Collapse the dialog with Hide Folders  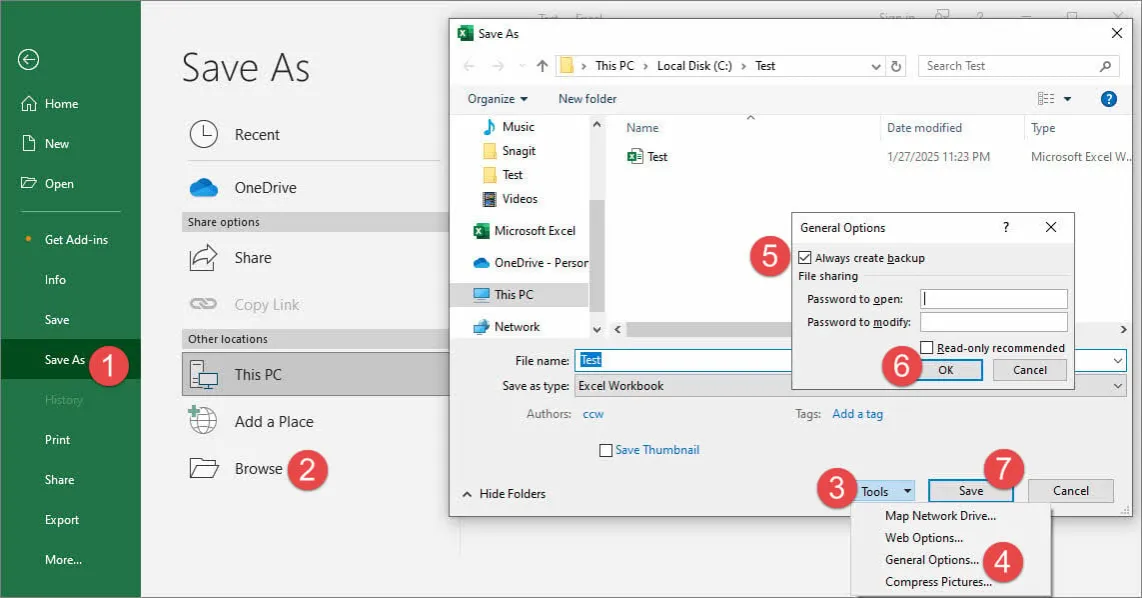(x=503, y=493)
